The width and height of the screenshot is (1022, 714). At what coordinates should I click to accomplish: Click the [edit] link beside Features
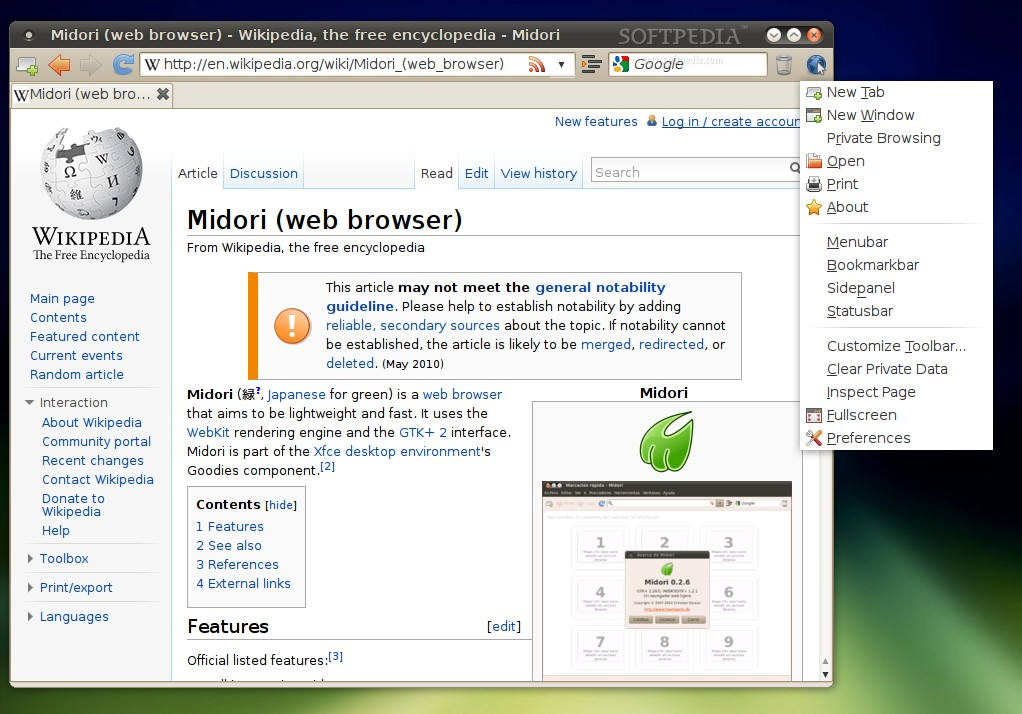point(504,627)
